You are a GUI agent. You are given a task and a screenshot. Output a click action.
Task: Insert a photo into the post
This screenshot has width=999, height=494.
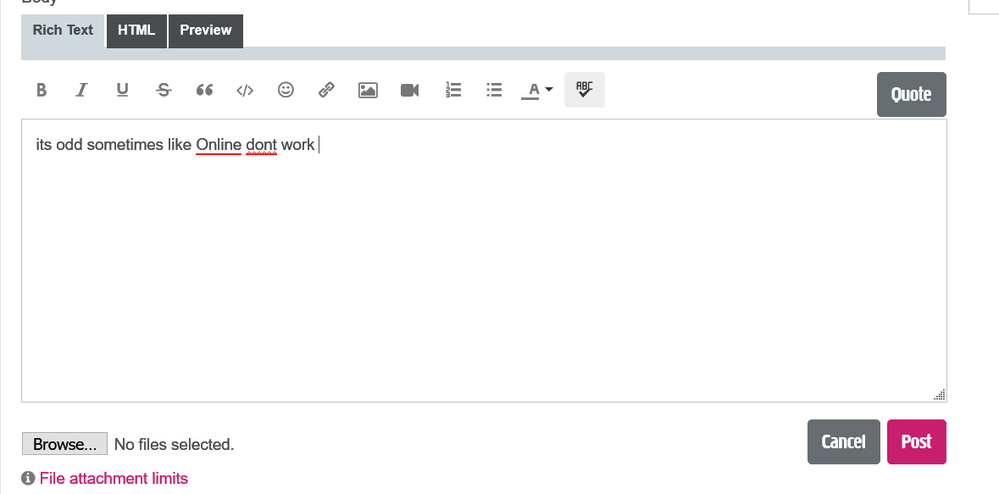(x=368, y=90)
